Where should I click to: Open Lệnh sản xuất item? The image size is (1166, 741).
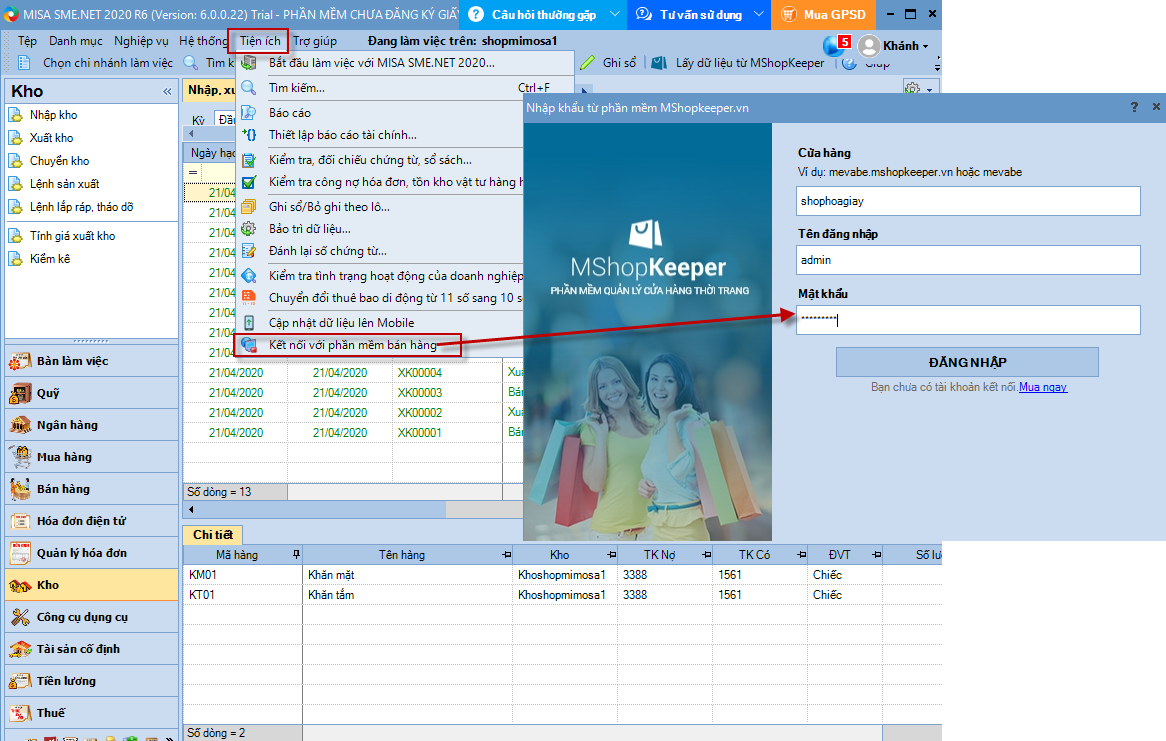pyautogui.click(x=64, y=184)
